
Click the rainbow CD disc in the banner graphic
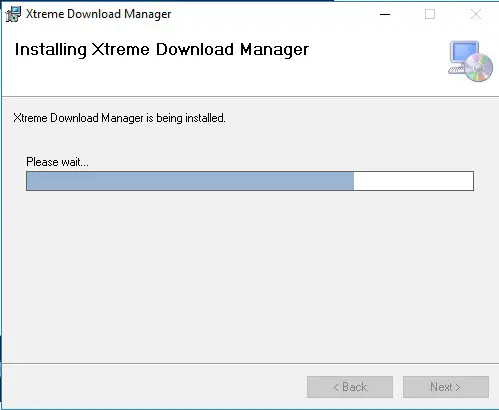coord(479,68)
